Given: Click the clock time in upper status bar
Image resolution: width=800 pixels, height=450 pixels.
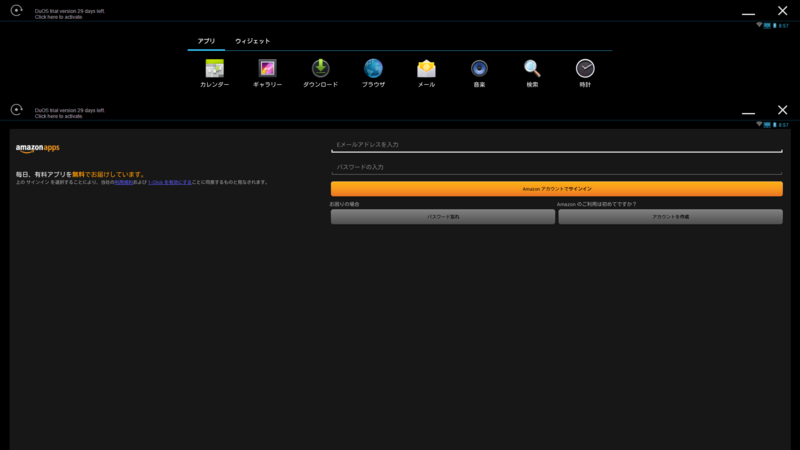Looking at the screenshot, I should (x=784, y=26).
